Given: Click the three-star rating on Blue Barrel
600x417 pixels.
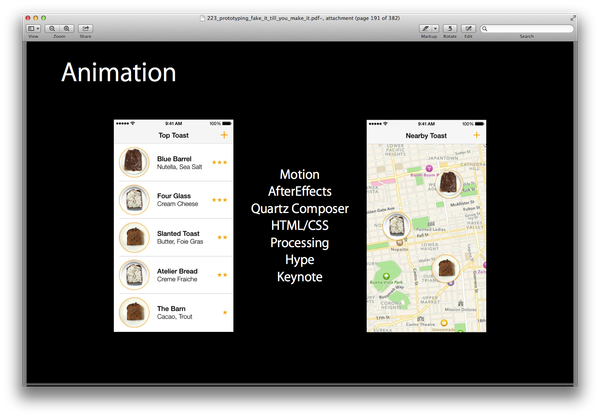Looking at the screenshot, I should click(x=219, y=162).
